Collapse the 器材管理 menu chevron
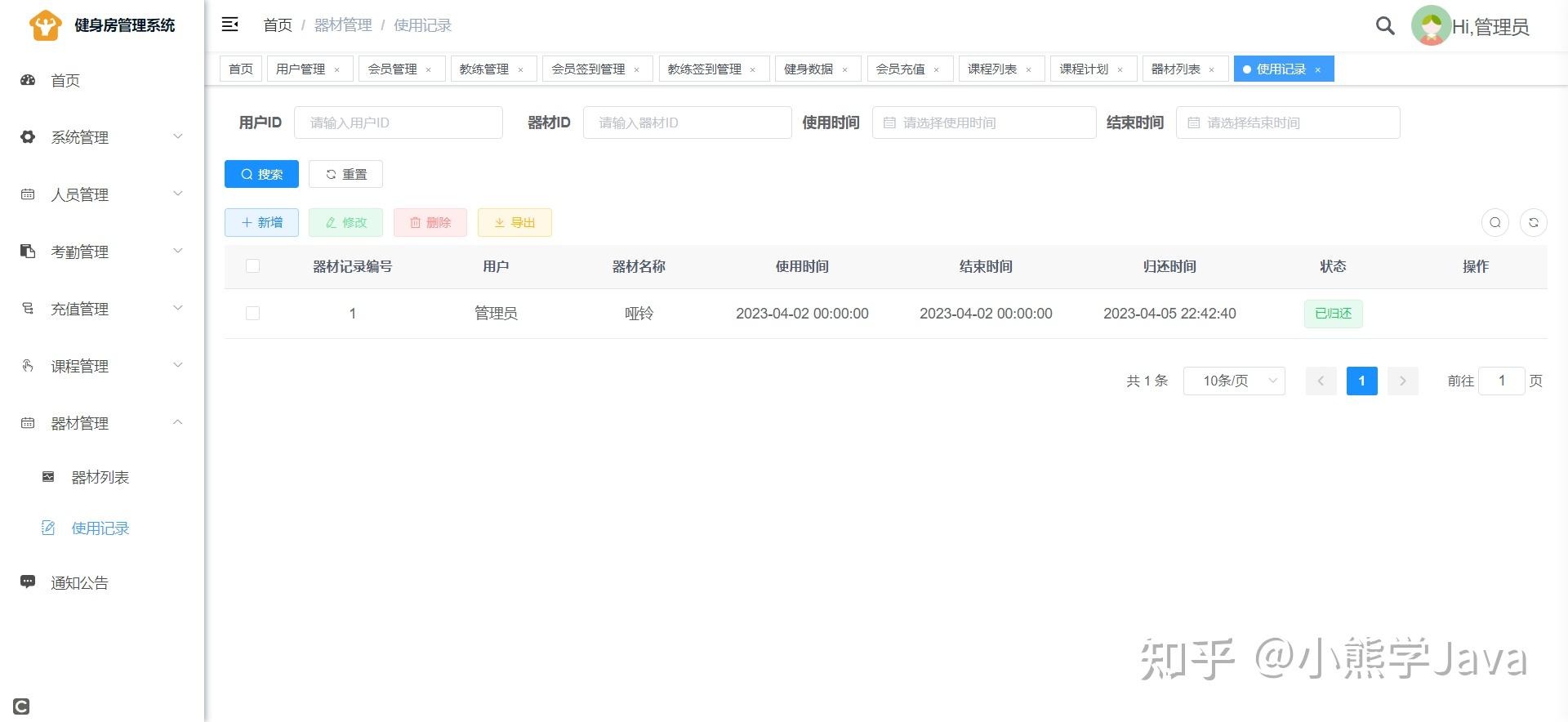 pos(178,422)
